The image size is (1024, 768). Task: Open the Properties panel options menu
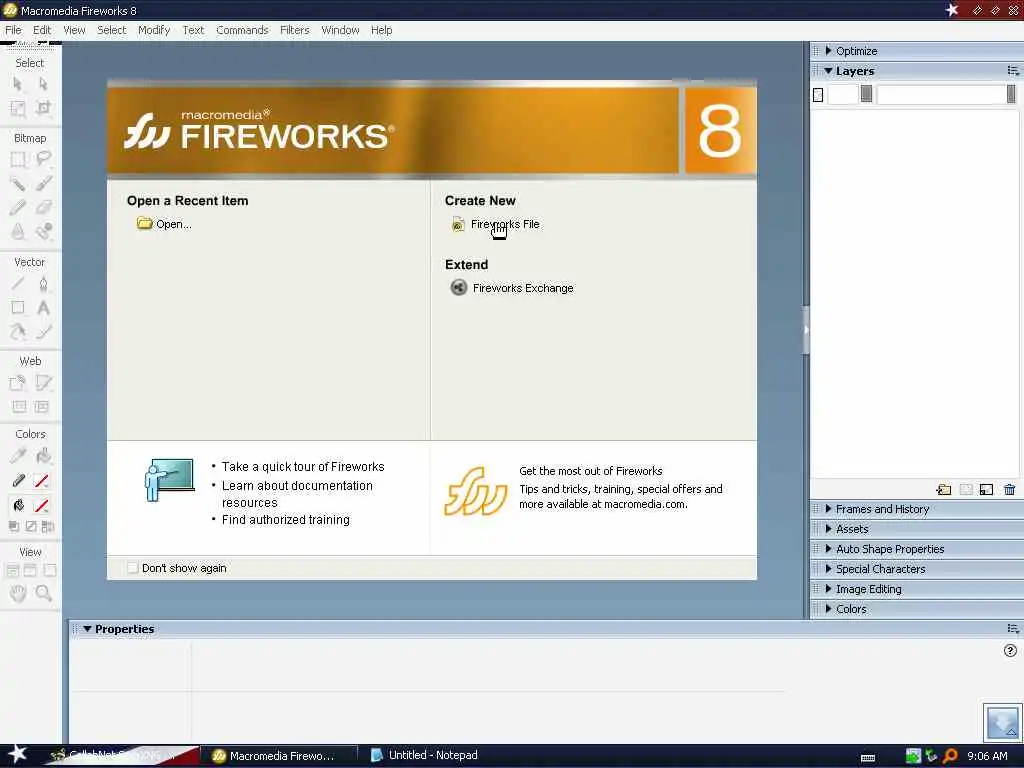tap(1013, 629)
